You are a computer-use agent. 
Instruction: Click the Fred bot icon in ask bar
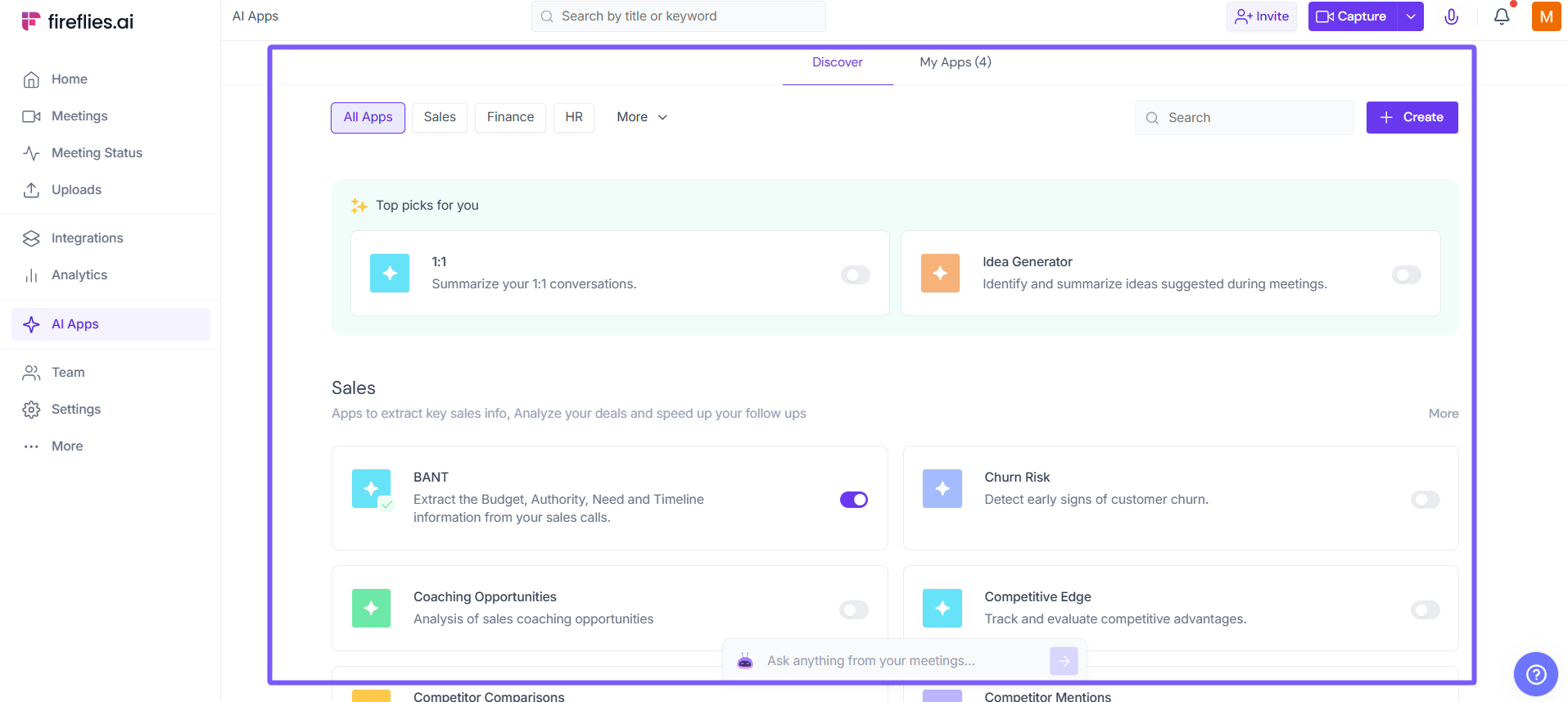click(x=745, y=661)
